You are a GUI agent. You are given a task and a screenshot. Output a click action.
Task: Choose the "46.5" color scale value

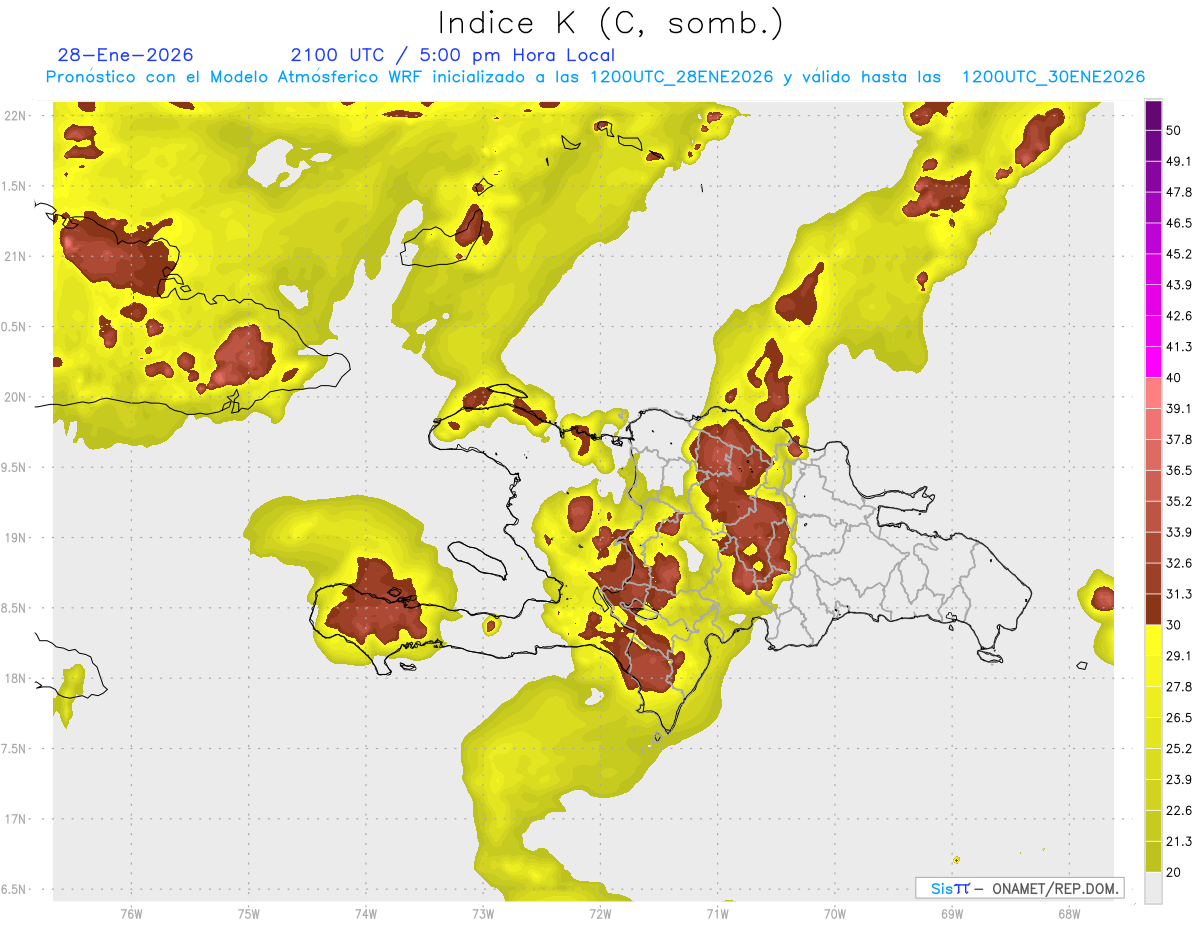click(x=1179, y=223)
